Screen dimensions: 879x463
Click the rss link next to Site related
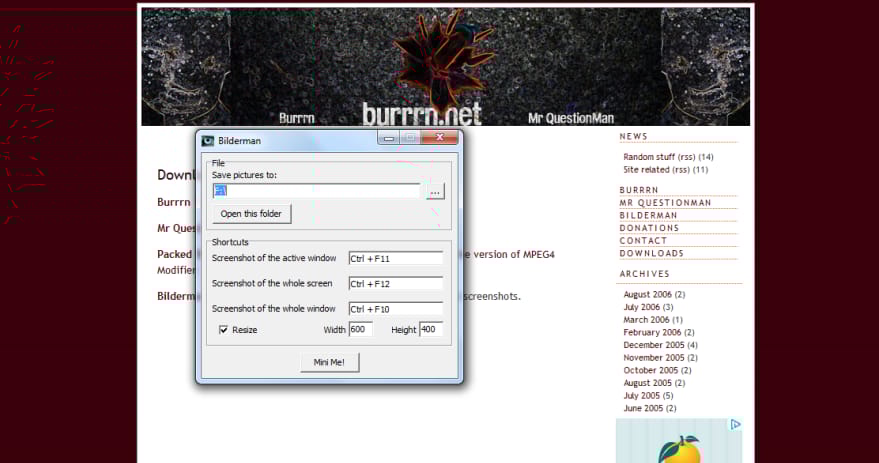point(681,169)
